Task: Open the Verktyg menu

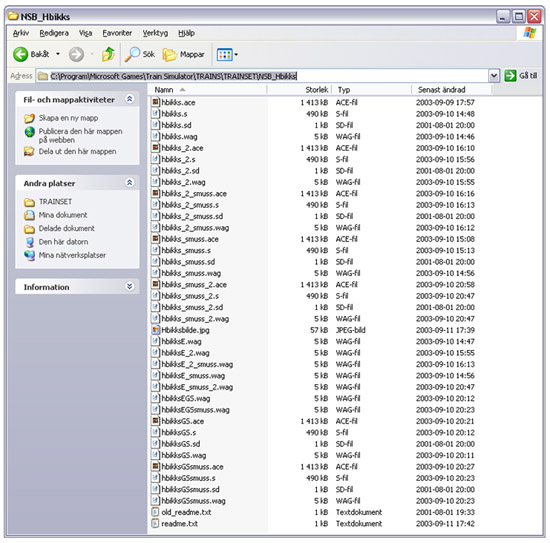Action: tap(155, 33)
